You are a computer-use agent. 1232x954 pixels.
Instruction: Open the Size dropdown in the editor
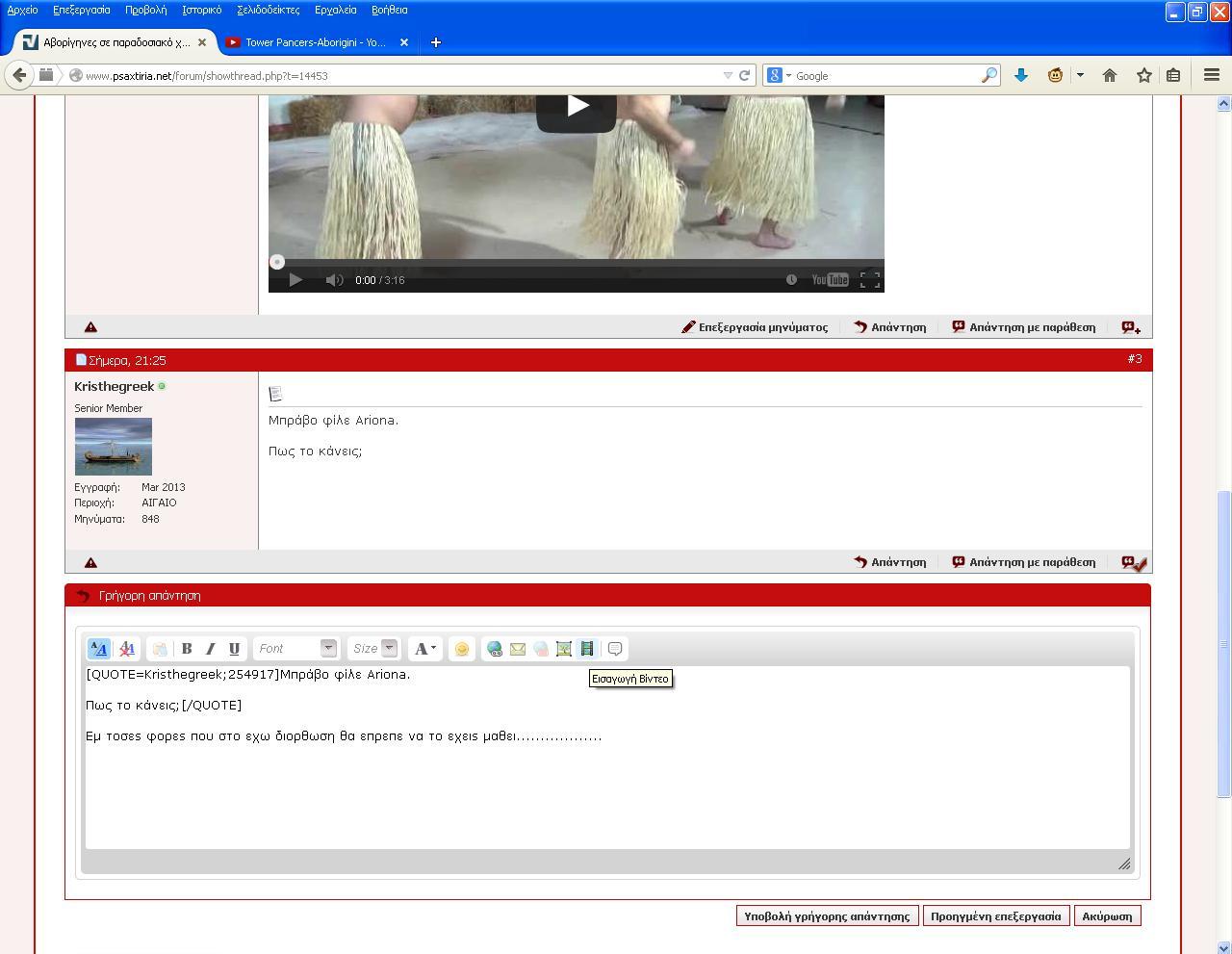[x=373, y=649]
